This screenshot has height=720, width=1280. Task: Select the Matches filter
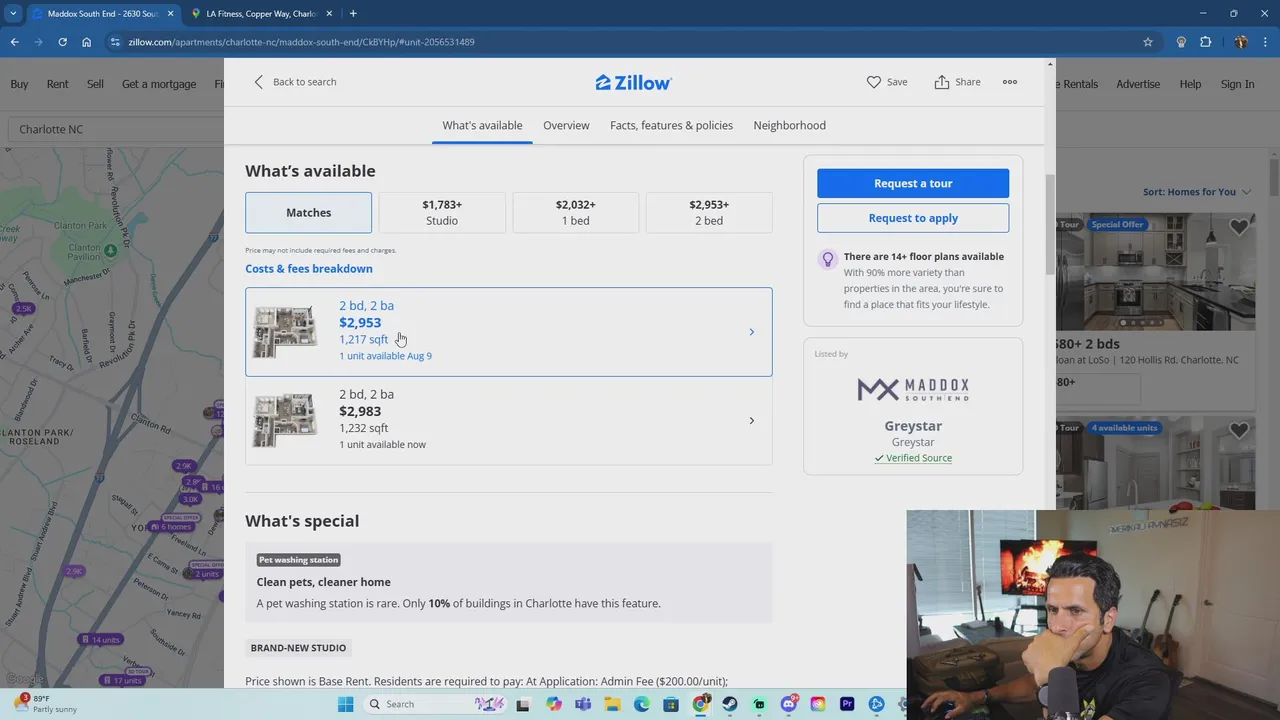point(308,212)
